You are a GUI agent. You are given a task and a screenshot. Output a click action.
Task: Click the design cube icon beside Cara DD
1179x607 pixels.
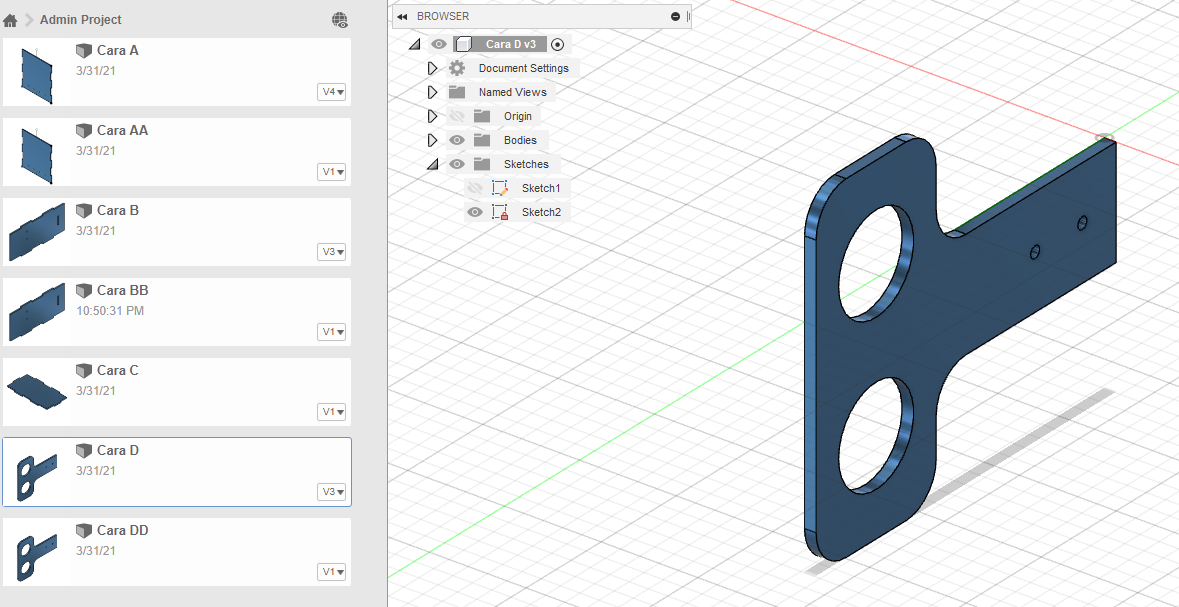point(83,530)
